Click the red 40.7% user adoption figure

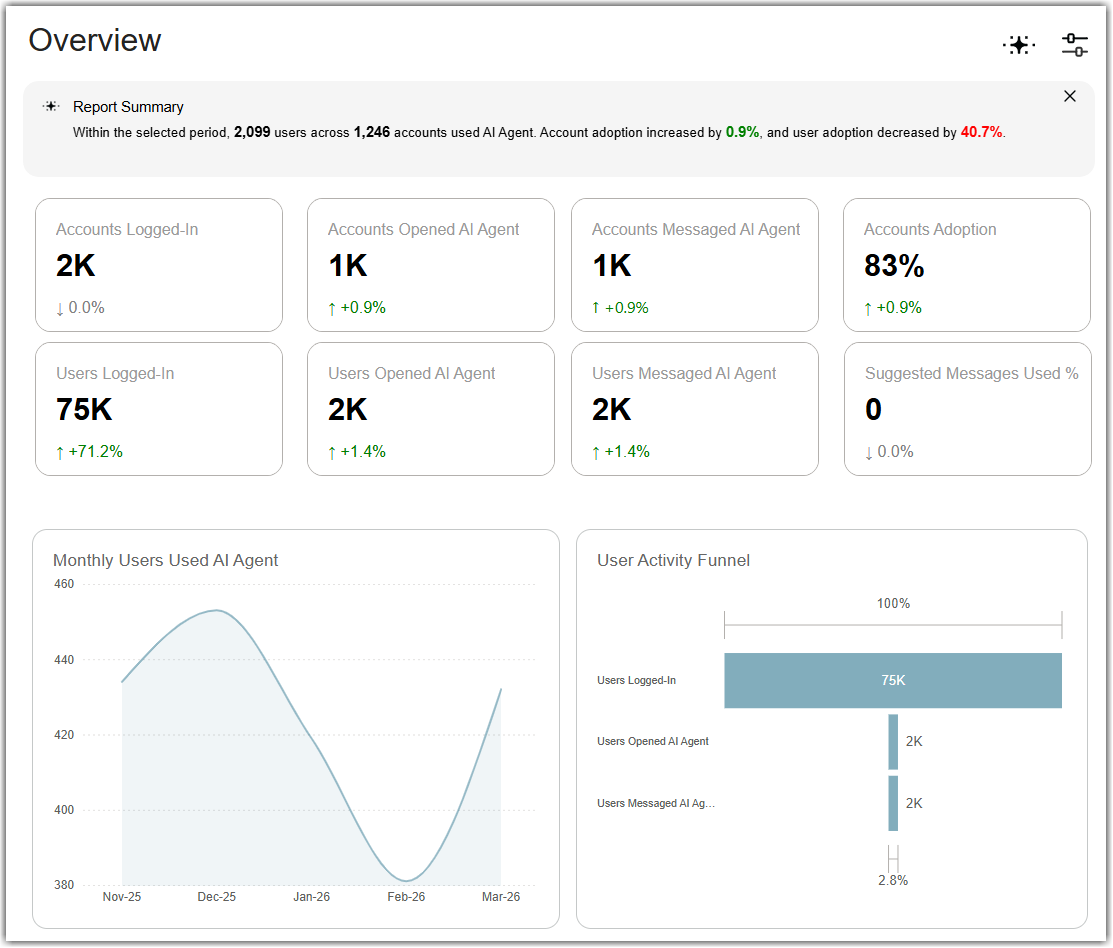(981, 132)
